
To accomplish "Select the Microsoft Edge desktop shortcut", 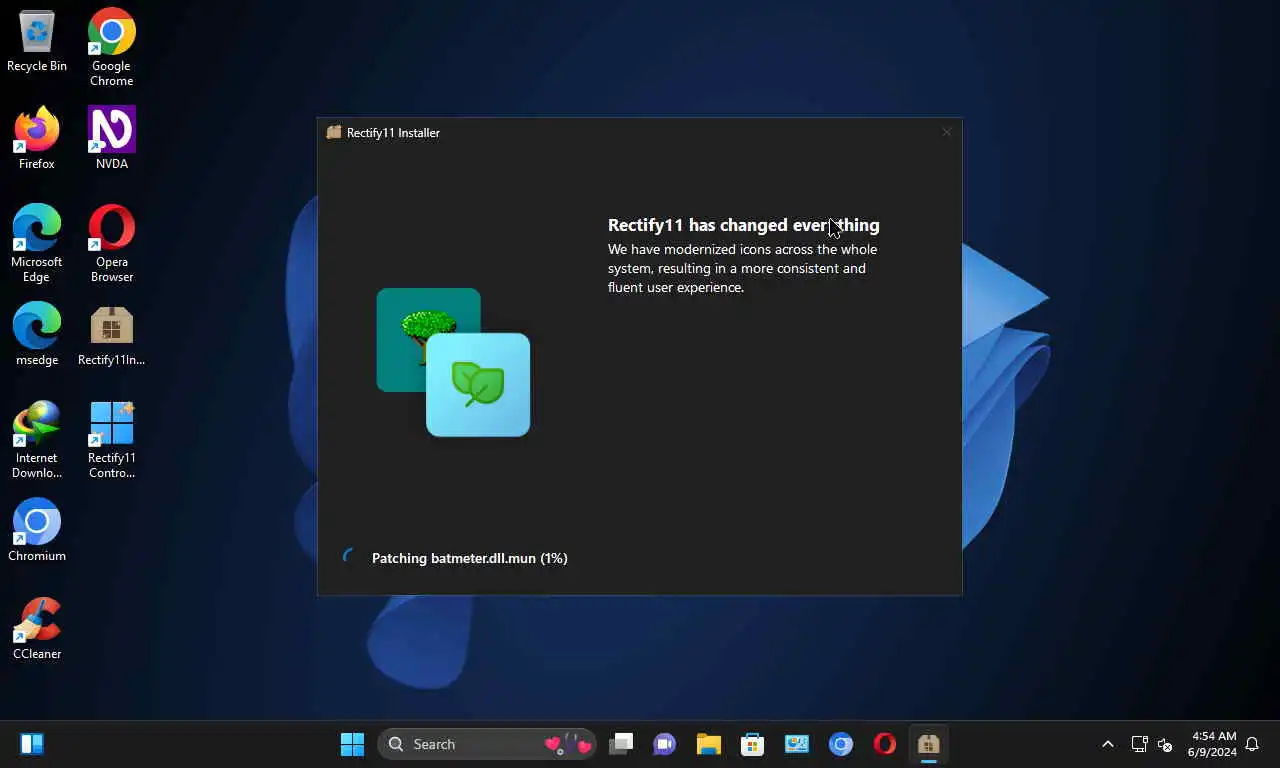I will coord(37,243).
